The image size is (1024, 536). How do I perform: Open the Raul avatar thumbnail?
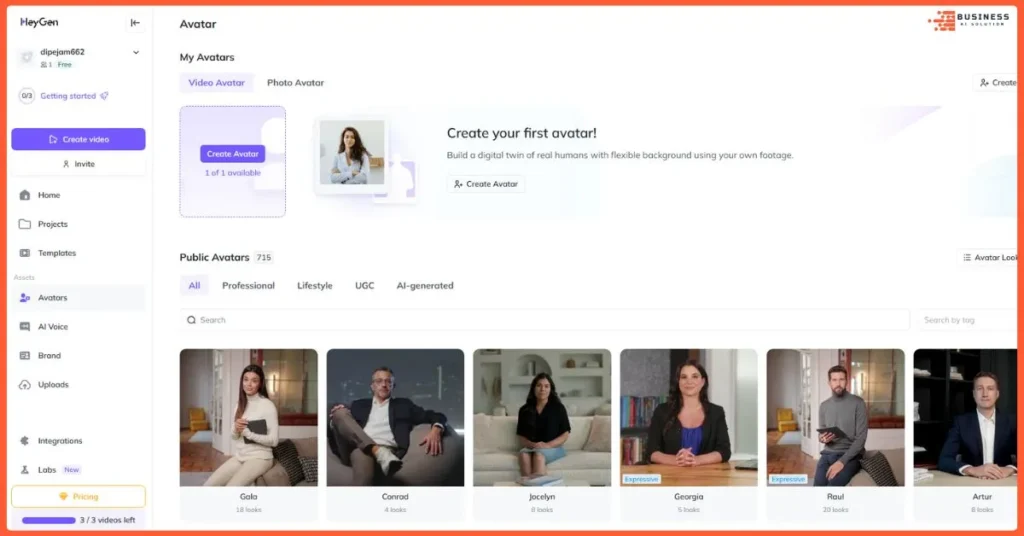(x=835, y=417)
